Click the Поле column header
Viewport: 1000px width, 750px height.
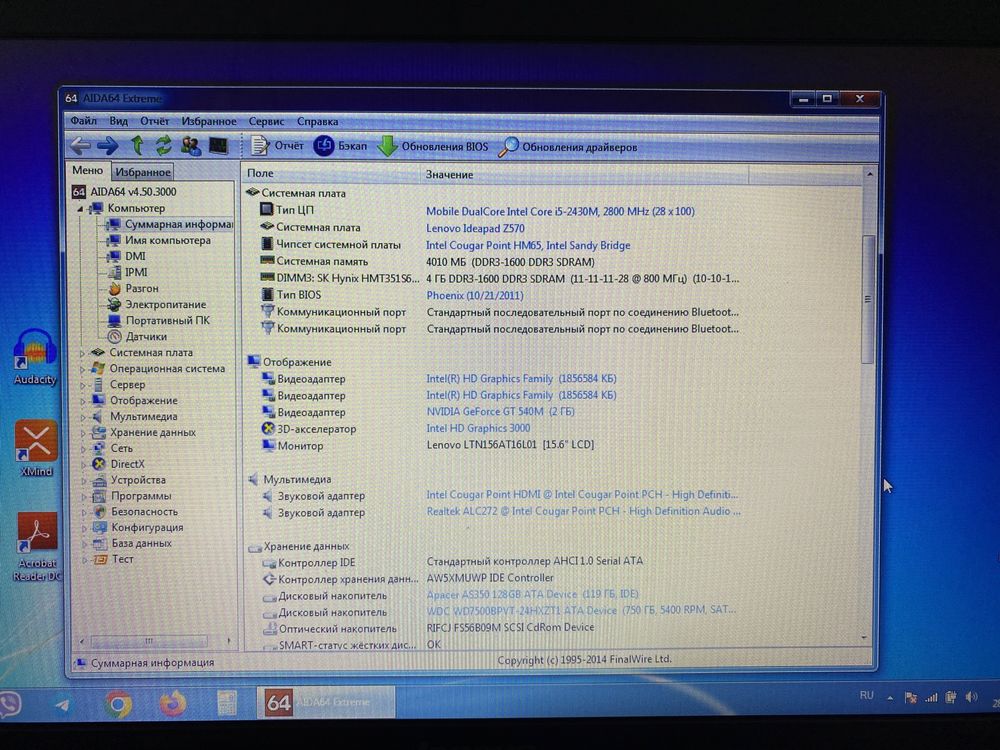pos(329,173)
